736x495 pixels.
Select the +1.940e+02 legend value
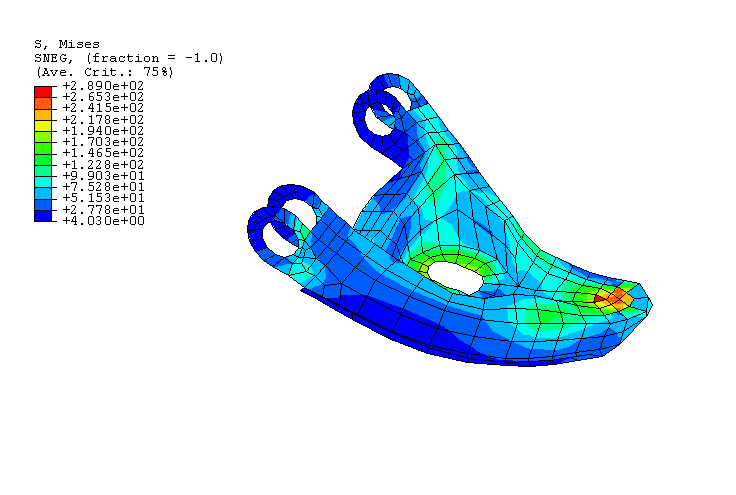click(x=102, y=131)
